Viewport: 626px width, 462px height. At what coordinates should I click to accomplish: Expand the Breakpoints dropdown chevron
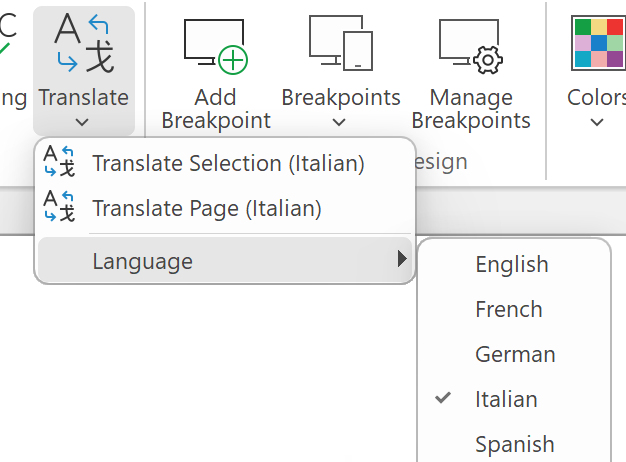coord(340,122)
